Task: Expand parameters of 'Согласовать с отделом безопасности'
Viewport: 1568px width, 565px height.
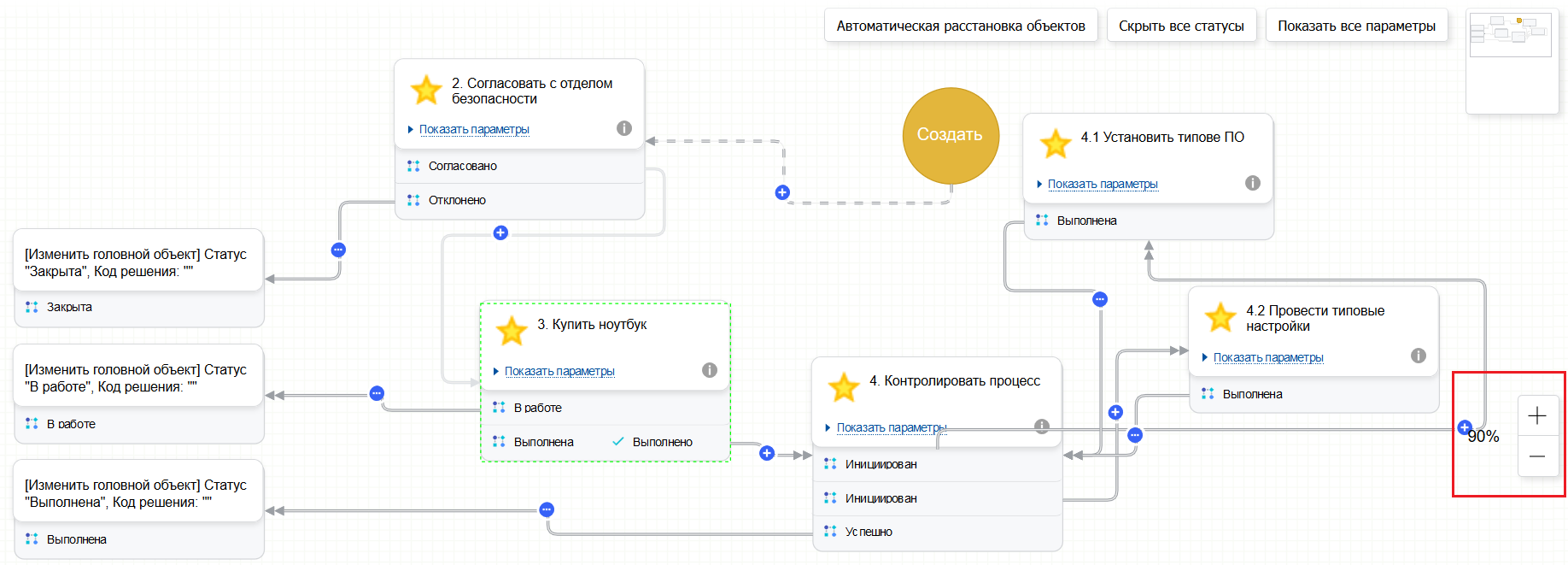Action: [x=474, y=129]
